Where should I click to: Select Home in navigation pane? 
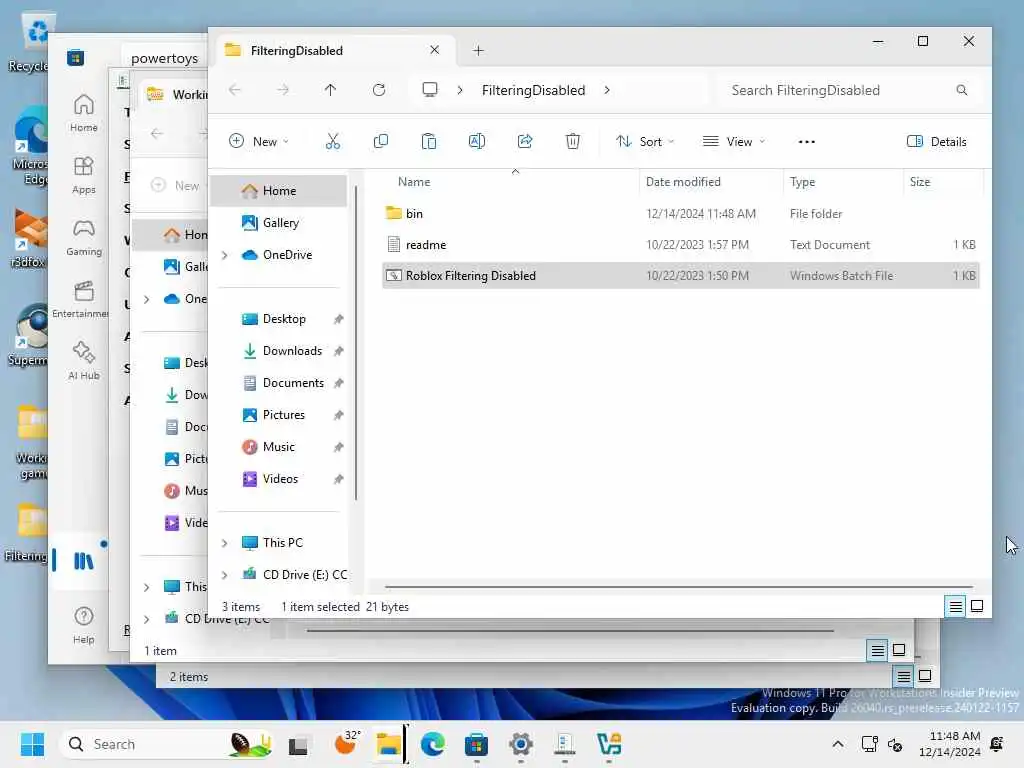pos(279,191)
